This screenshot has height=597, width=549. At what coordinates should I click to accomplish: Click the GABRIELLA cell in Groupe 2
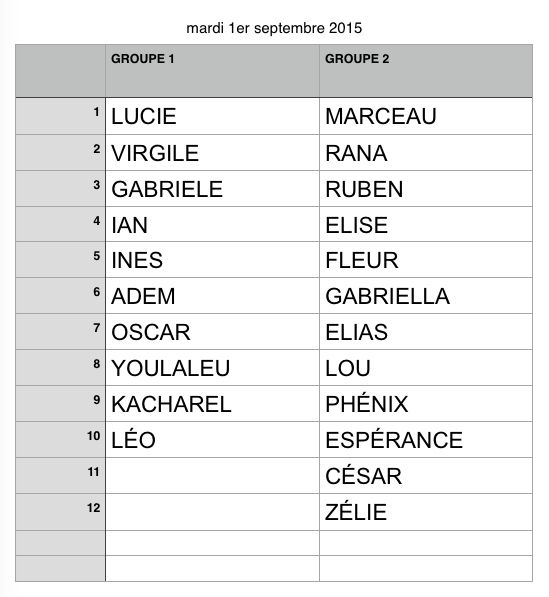tap(426, 296)
